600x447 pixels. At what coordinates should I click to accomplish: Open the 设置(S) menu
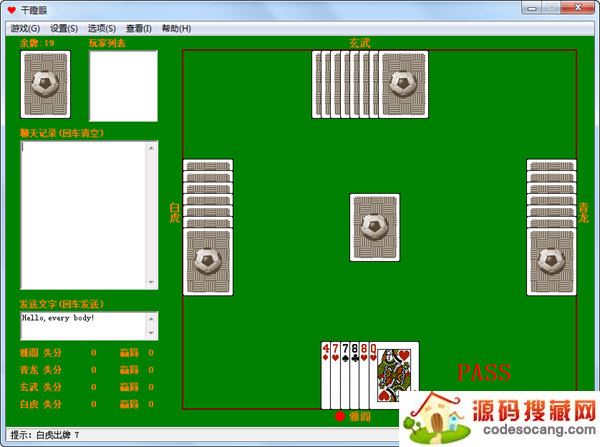tap(64, 28)
